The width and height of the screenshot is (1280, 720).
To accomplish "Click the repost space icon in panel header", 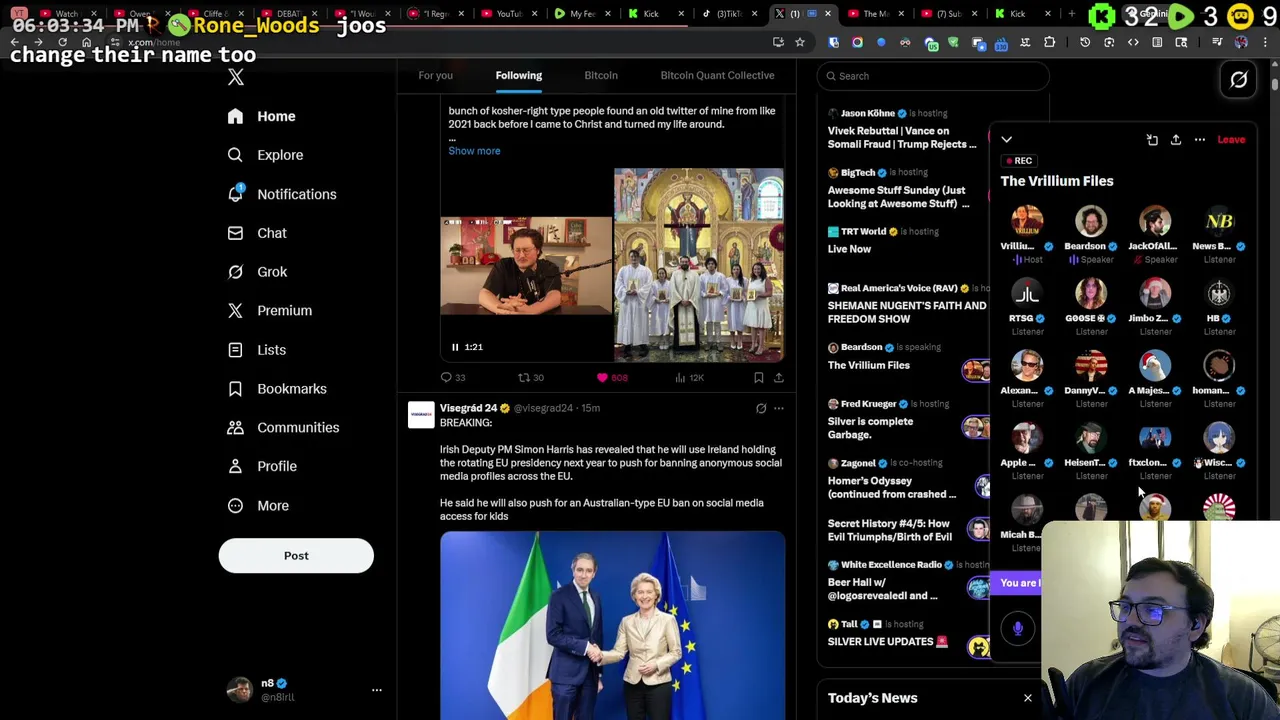I will [1152, 140].
